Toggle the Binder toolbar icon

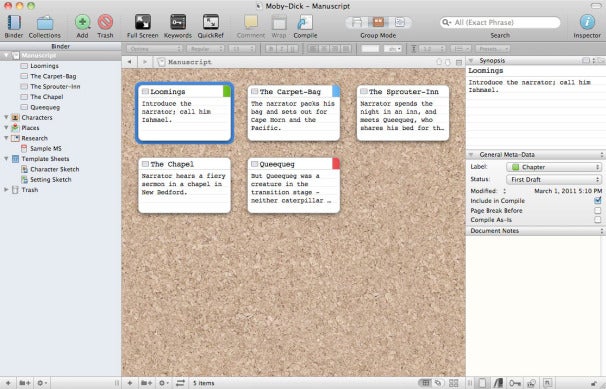pyautogui.click(x=14, y=23)
